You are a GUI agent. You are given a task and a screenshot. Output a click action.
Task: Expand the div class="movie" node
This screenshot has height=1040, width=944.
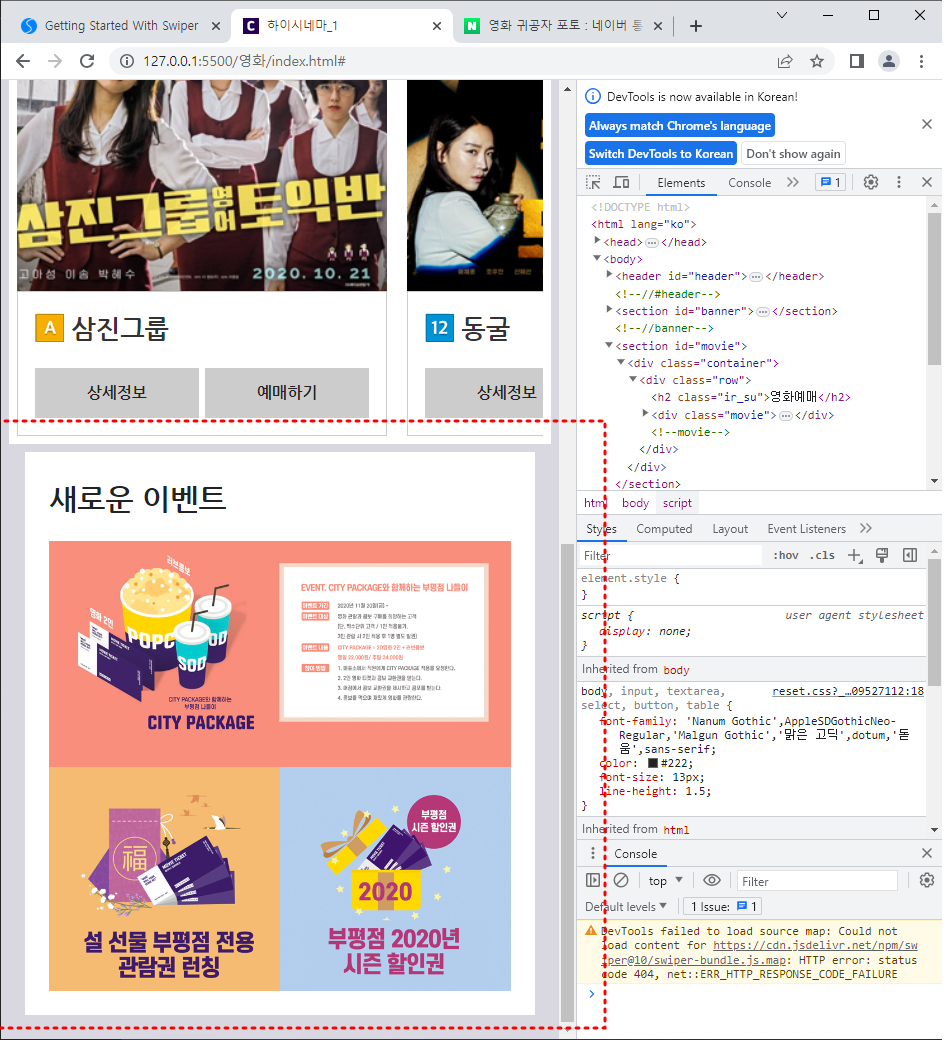pyautogui.click(x=645, y=415)
